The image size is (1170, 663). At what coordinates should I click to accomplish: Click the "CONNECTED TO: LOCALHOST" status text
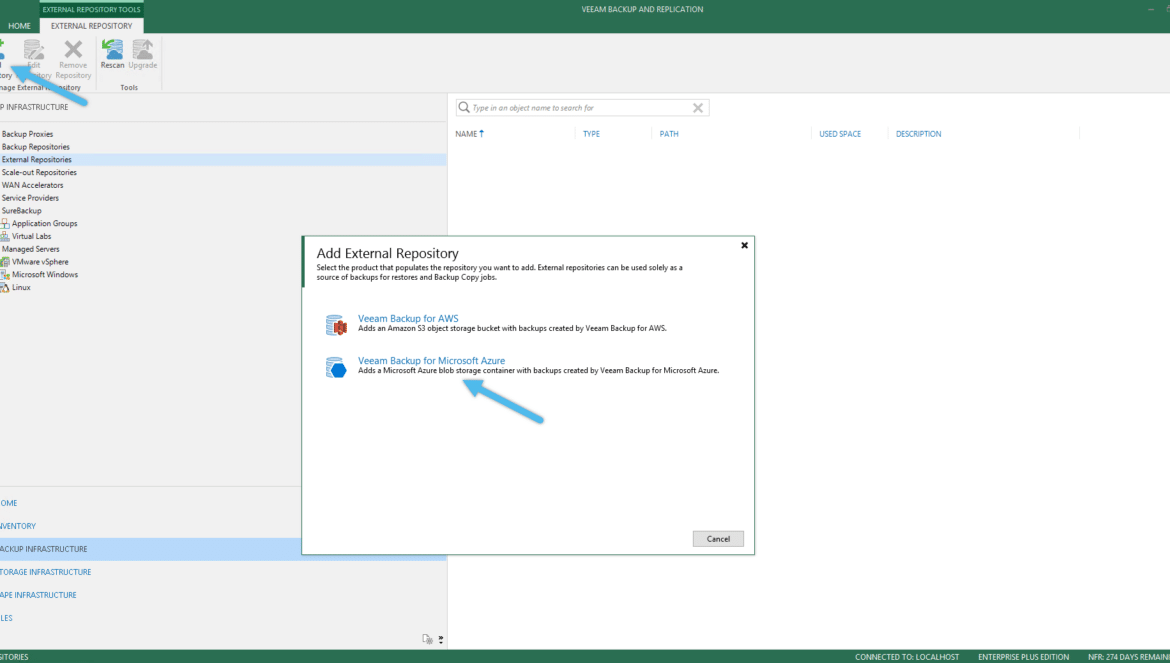(907, 657)
